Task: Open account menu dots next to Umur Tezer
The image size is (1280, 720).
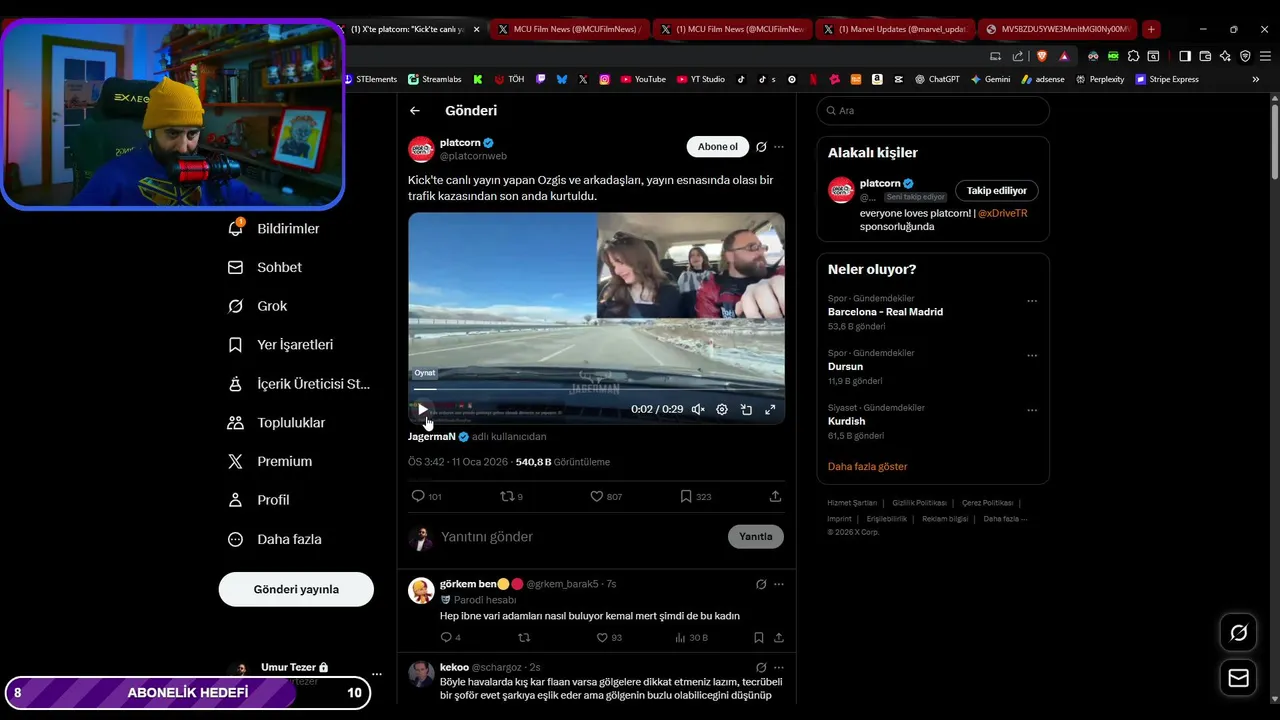Action: (376, 674)
